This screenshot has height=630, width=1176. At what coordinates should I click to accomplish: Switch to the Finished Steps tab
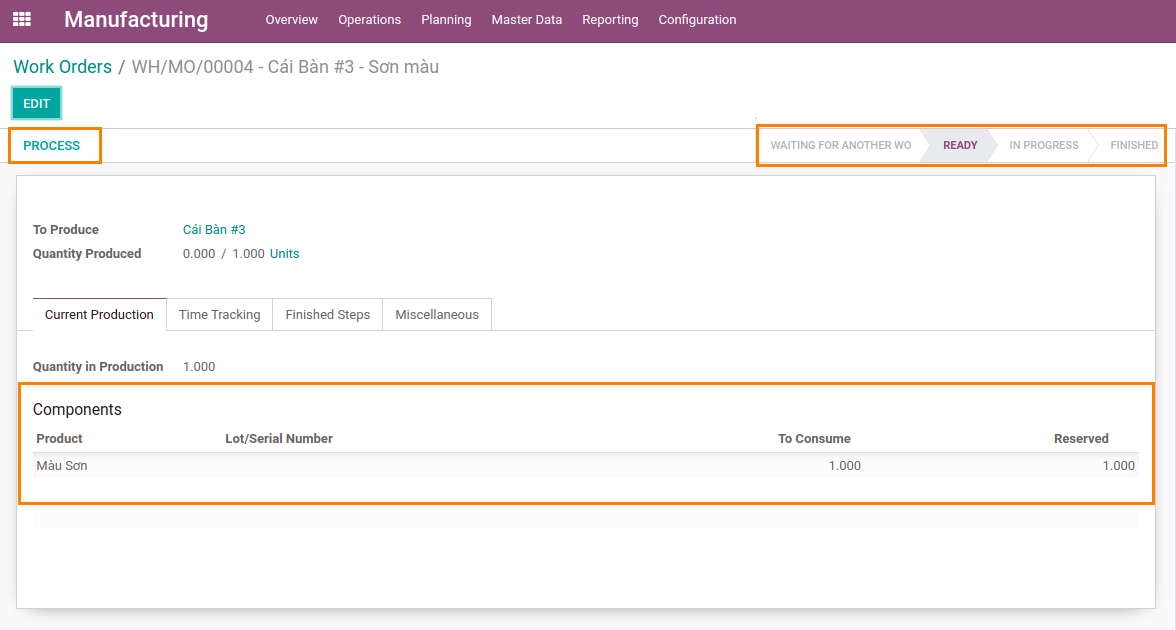point(328,314)
